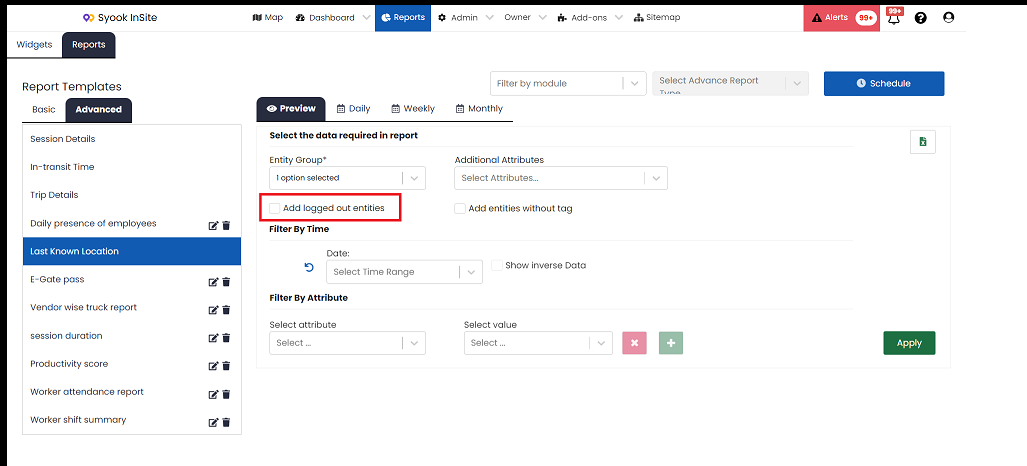The width and height of the screenshot is (1027, 466).
Task: Remove attribute filter with red X button
Action: point(634,343)
